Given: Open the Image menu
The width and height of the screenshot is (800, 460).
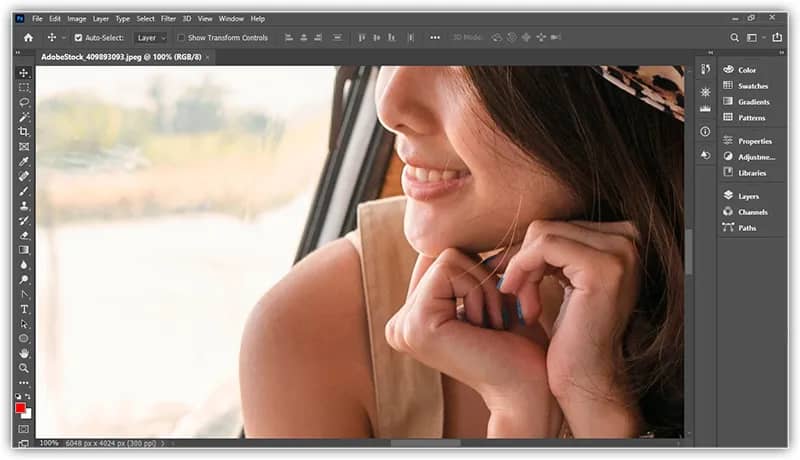Looking at the screenshot, I should (x=77, y=19).
